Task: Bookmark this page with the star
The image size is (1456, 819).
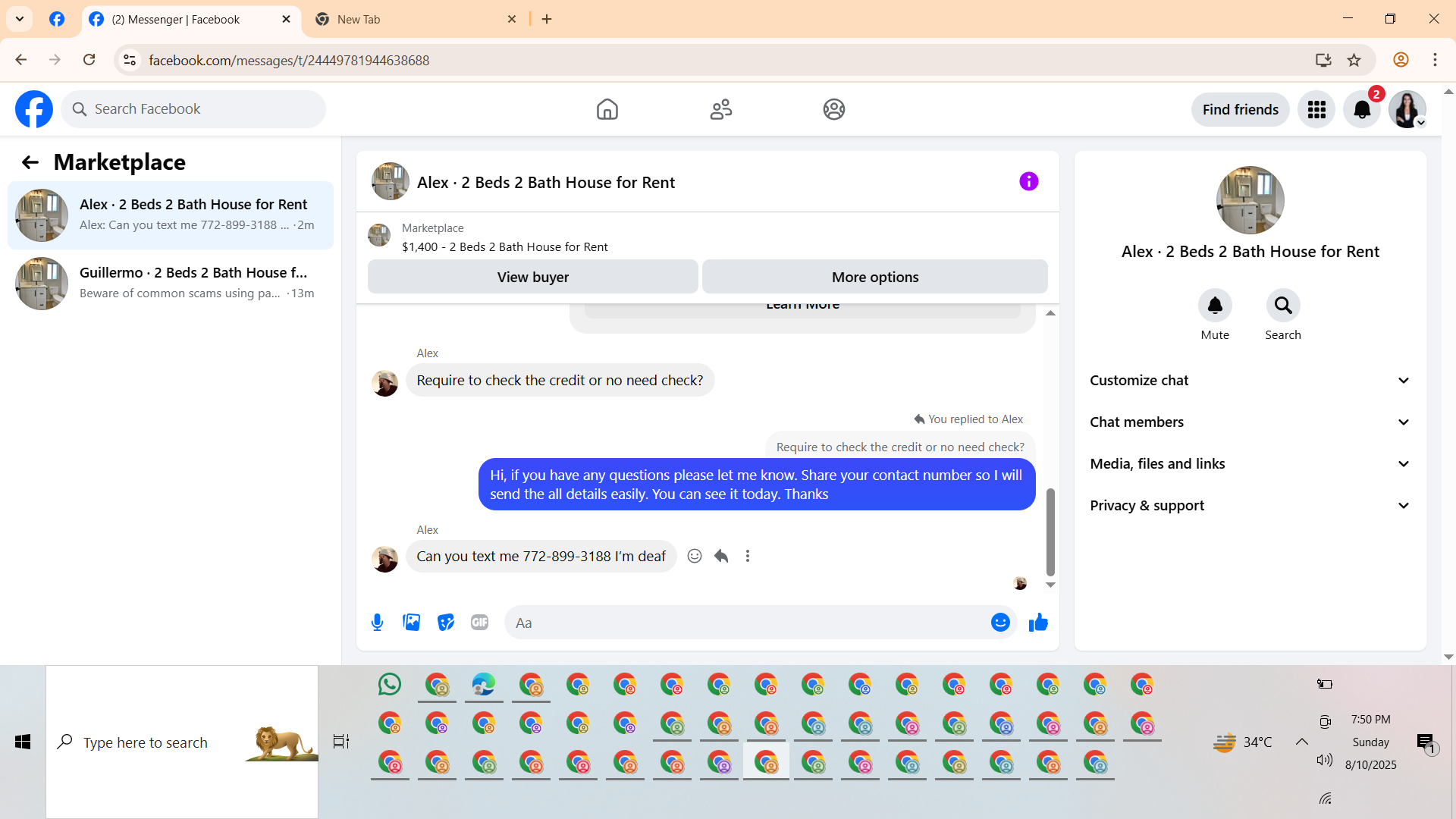Action: (x=1354, y=60)
